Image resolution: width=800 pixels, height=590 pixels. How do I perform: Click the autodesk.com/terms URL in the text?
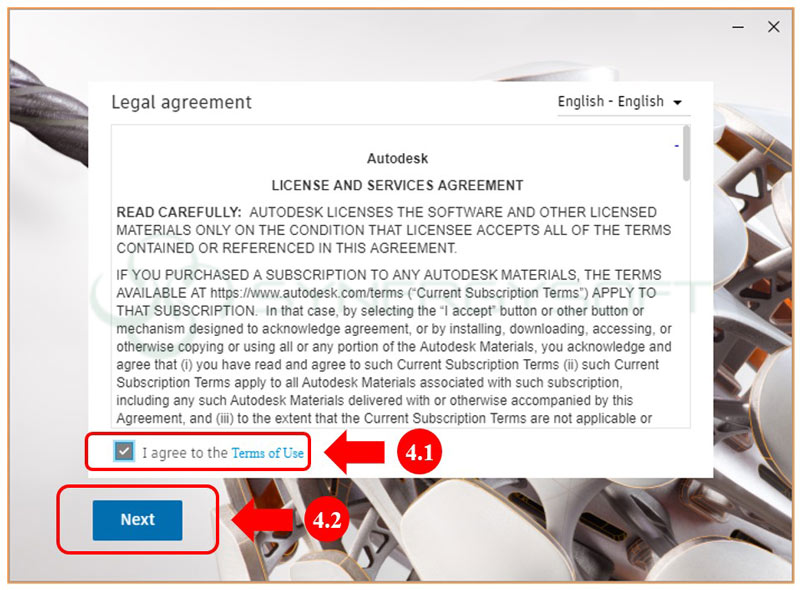[x=307, y=293]
